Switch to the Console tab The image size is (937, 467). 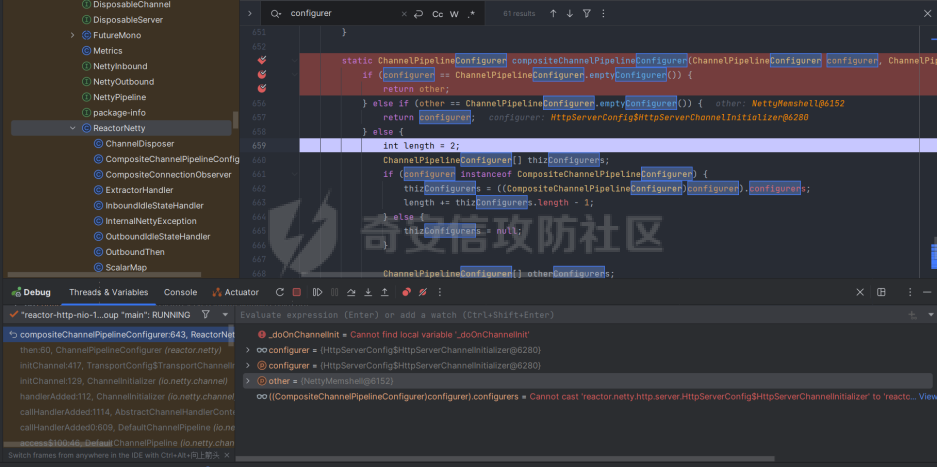(181, 292)
